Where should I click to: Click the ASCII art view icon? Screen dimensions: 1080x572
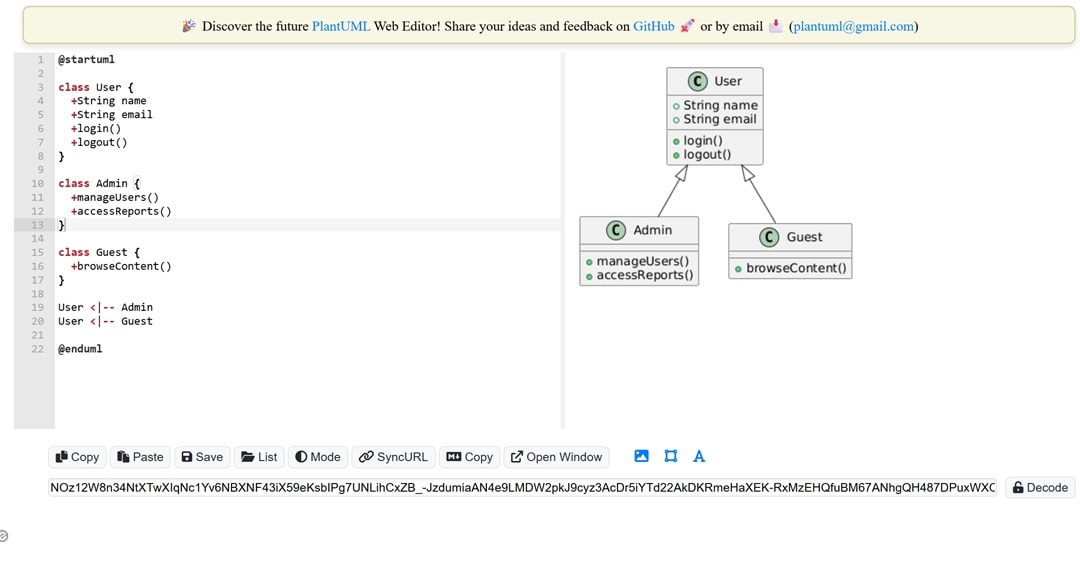(x=699, y=456)
